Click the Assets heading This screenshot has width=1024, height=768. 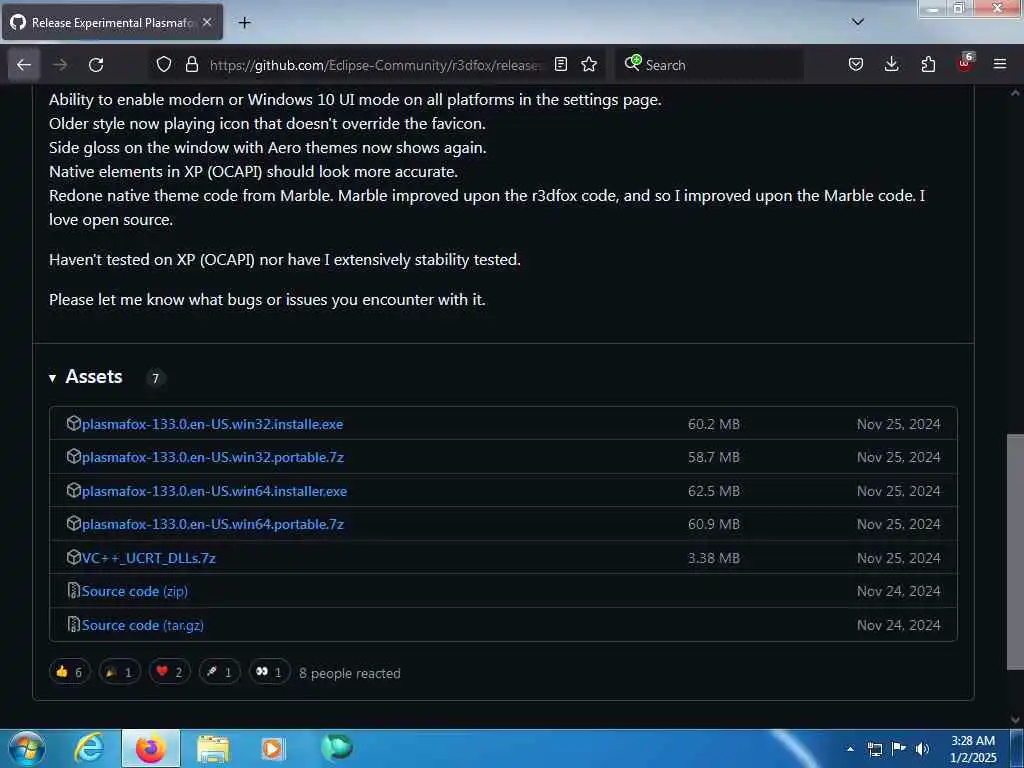click(x=94, y=377)
